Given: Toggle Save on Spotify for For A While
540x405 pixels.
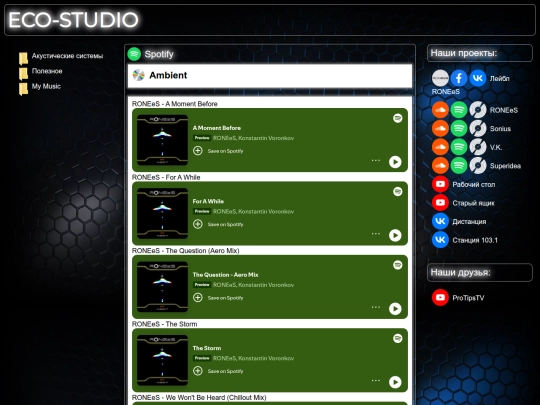Looking at the screenshot, I should click(x=218, y=224).
